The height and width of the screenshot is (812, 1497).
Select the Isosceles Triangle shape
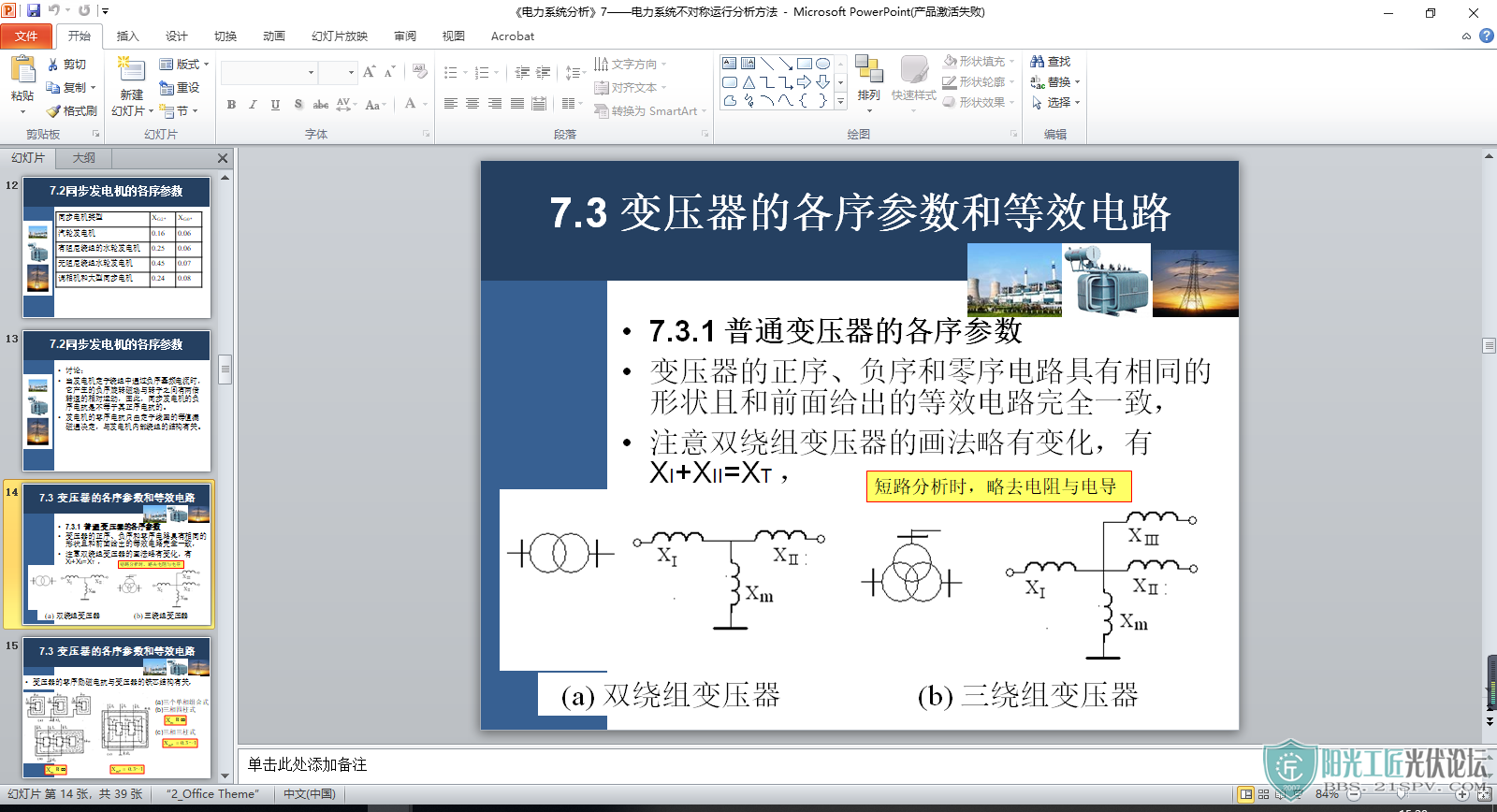pos(748,82)
